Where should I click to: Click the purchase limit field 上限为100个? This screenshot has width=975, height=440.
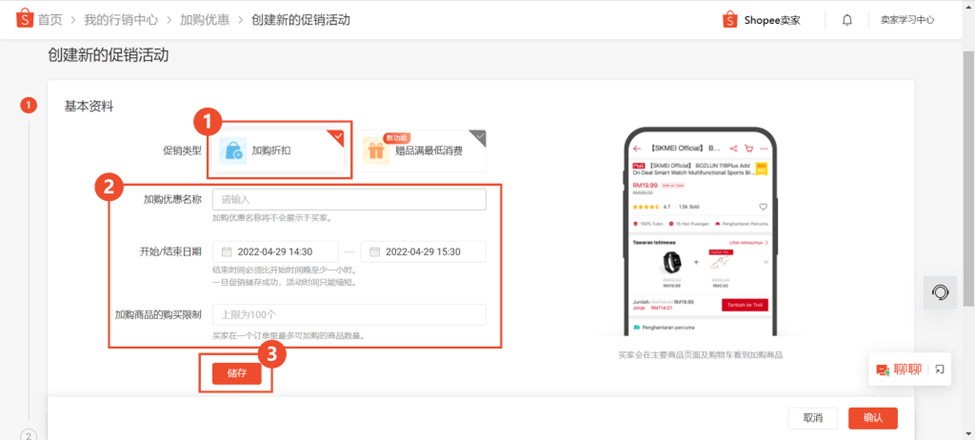349,314
